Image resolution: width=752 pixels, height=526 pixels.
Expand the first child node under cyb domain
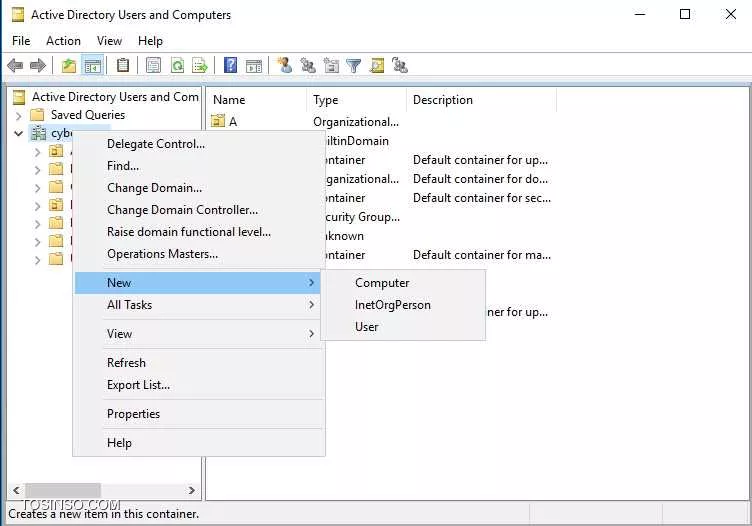pos(37,152)
